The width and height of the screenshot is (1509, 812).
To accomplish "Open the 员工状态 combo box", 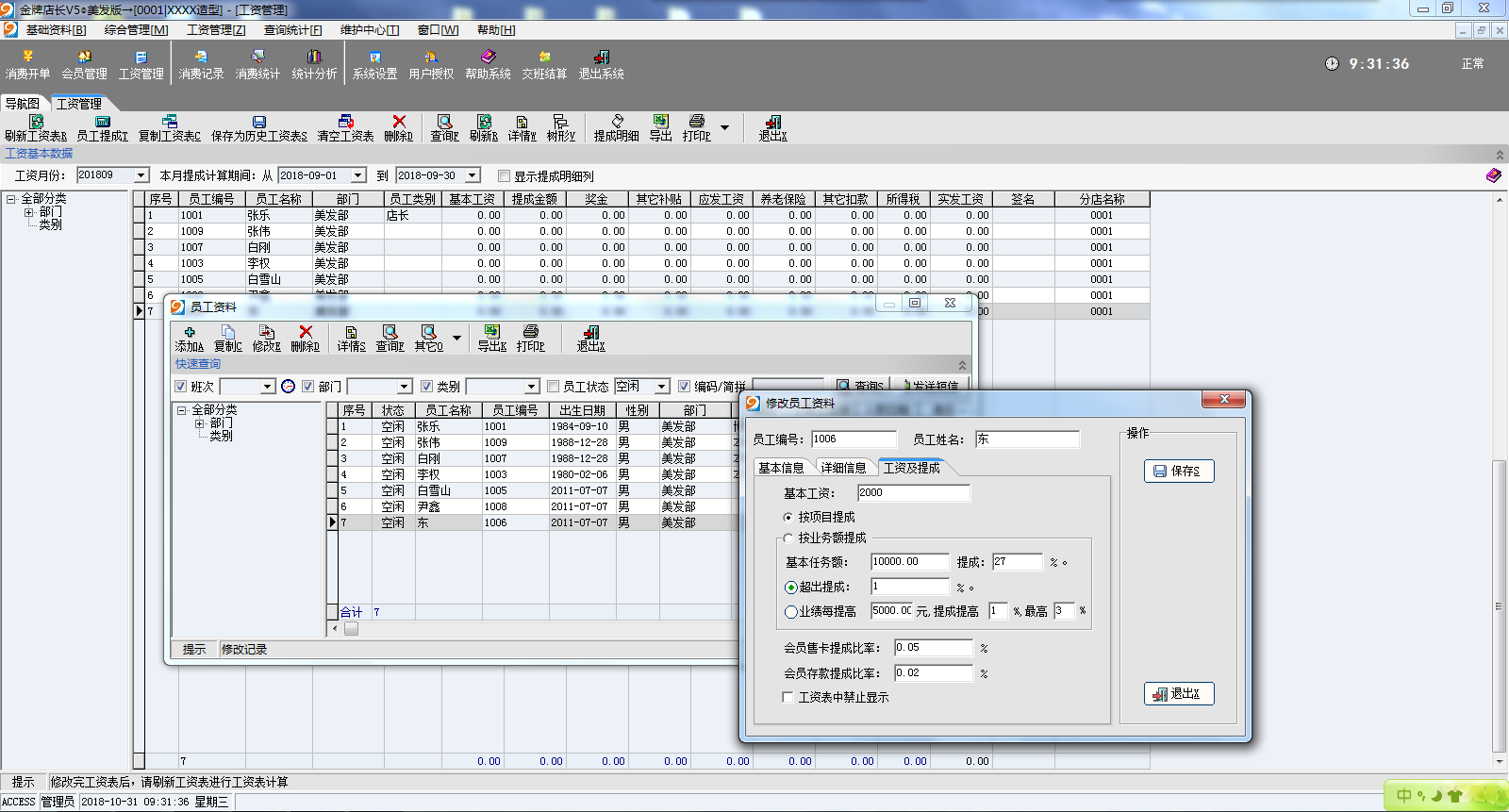I will (642, 387).
